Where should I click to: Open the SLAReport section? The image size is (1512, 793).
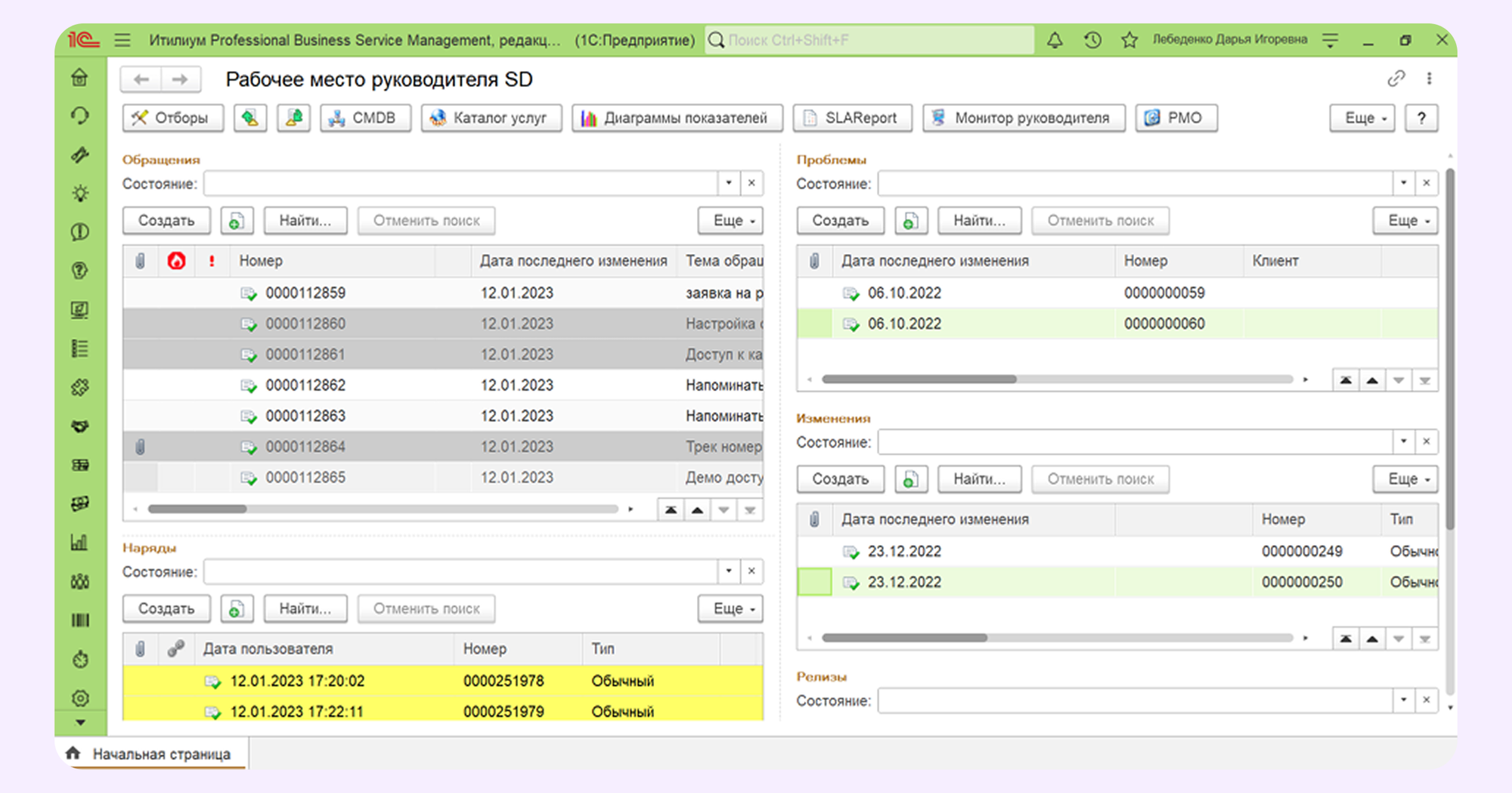click(x=852, y=118)
